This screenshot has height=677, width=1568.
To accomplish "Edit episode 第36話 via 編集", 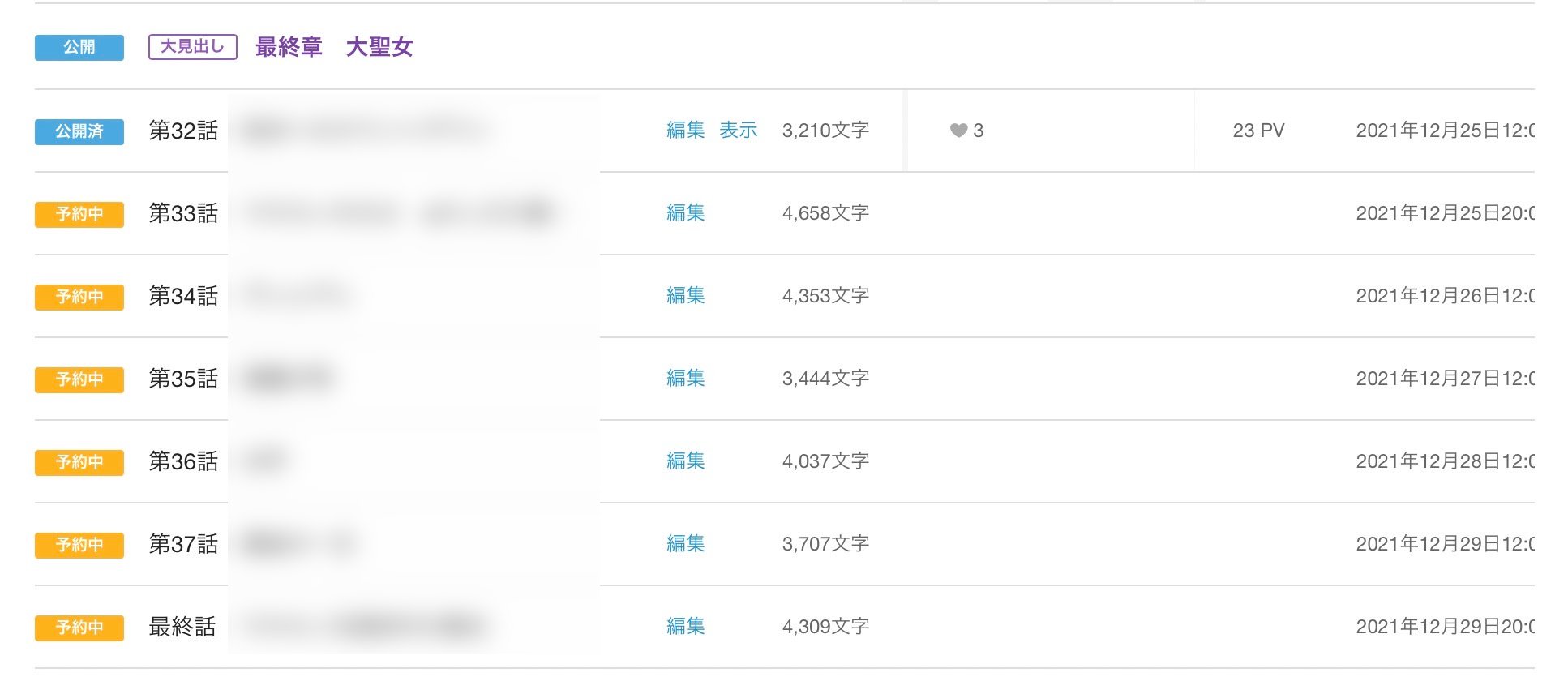I will coord(685,461).
